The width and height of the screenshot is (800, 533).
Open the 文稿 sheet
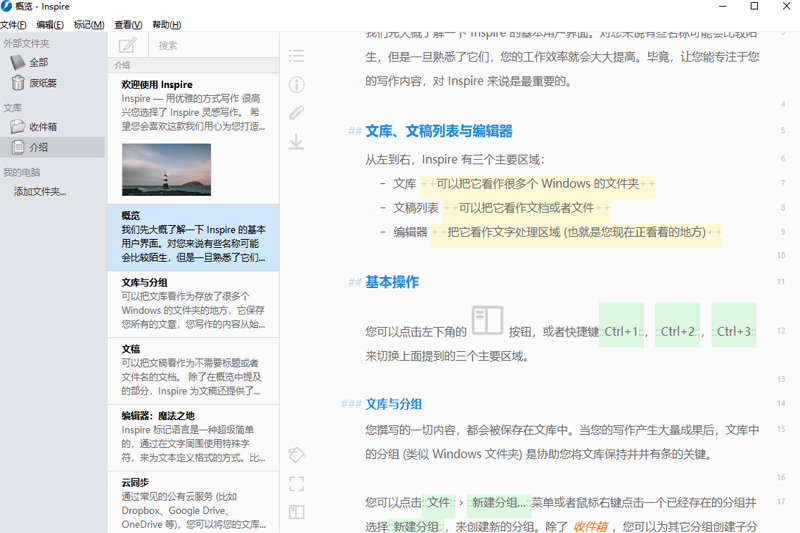[x=193, y=371]
